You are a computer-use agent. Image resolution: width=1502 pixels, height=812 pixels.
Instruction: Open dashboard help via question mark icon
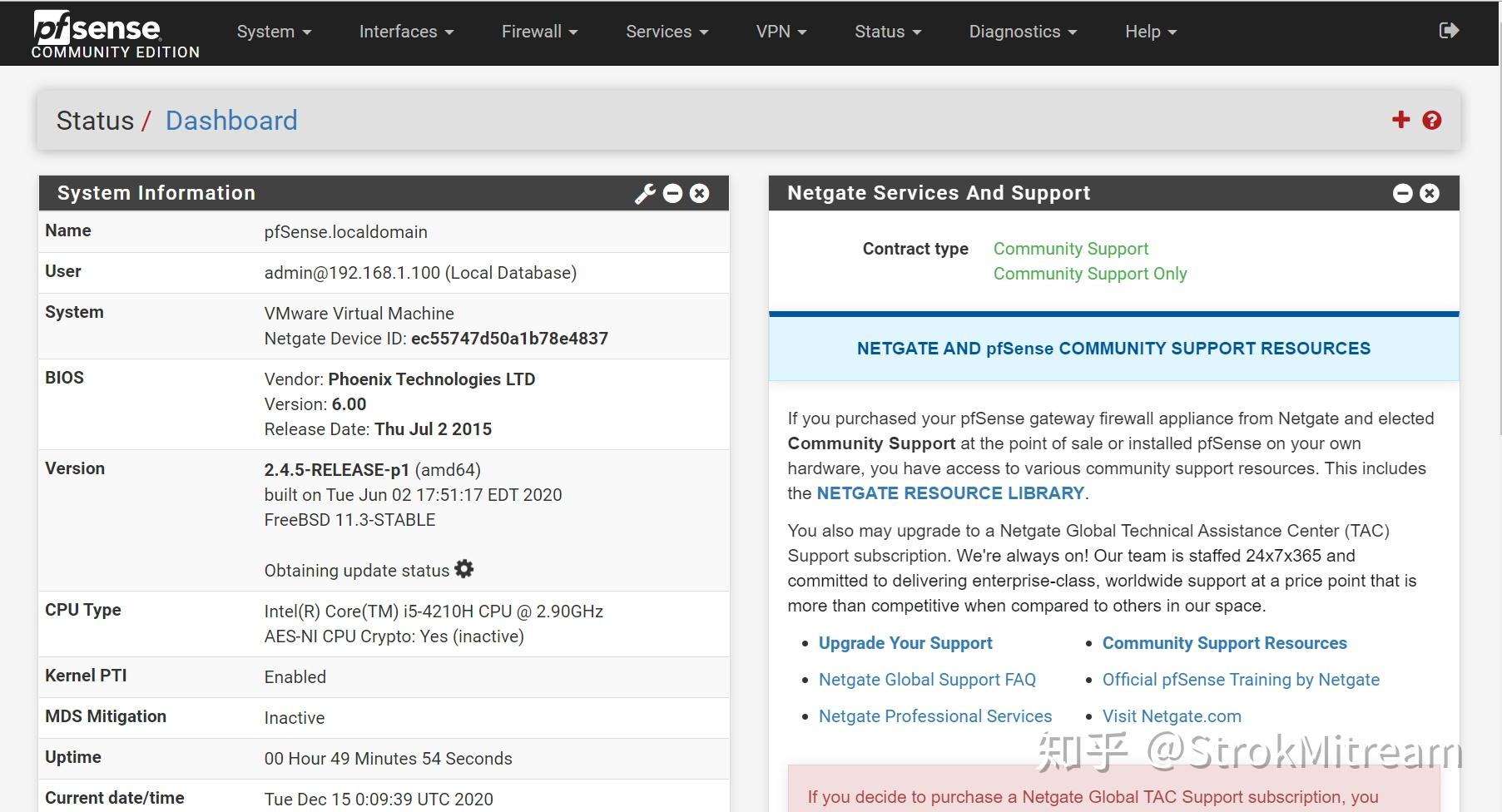1431,121
